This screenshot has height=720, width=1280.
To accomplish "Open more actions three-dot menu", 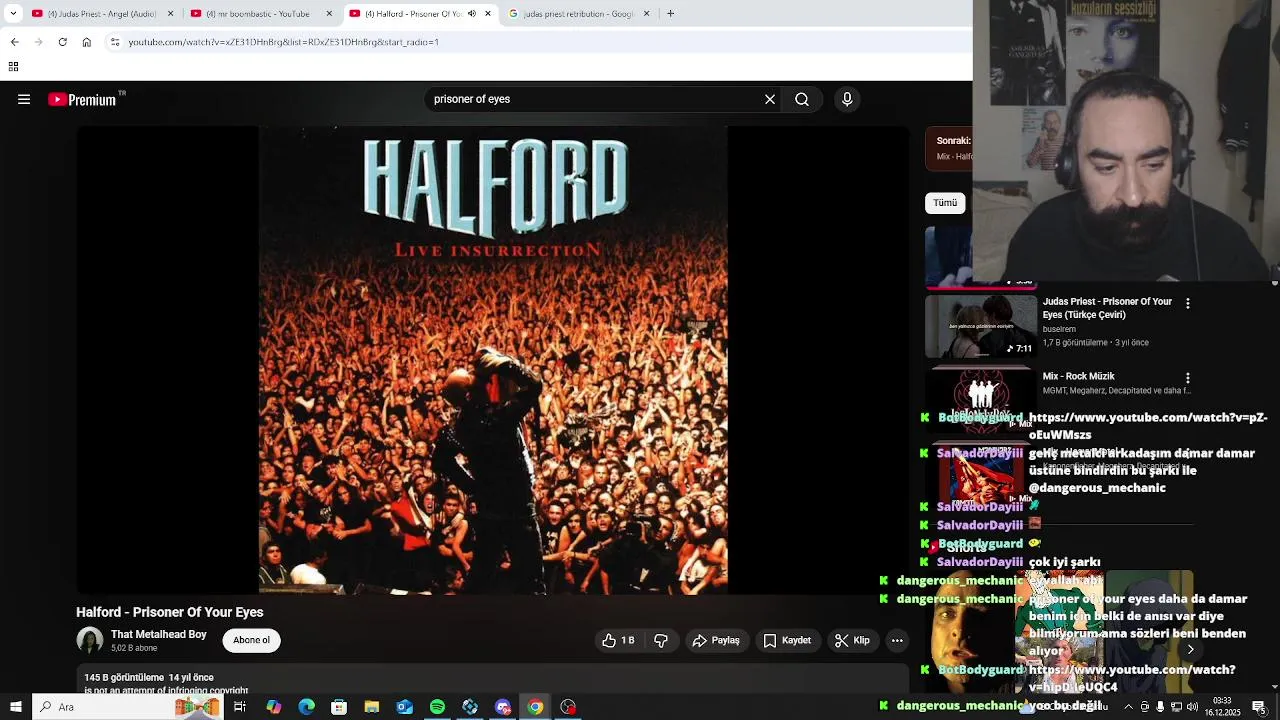I will (897, 640).
